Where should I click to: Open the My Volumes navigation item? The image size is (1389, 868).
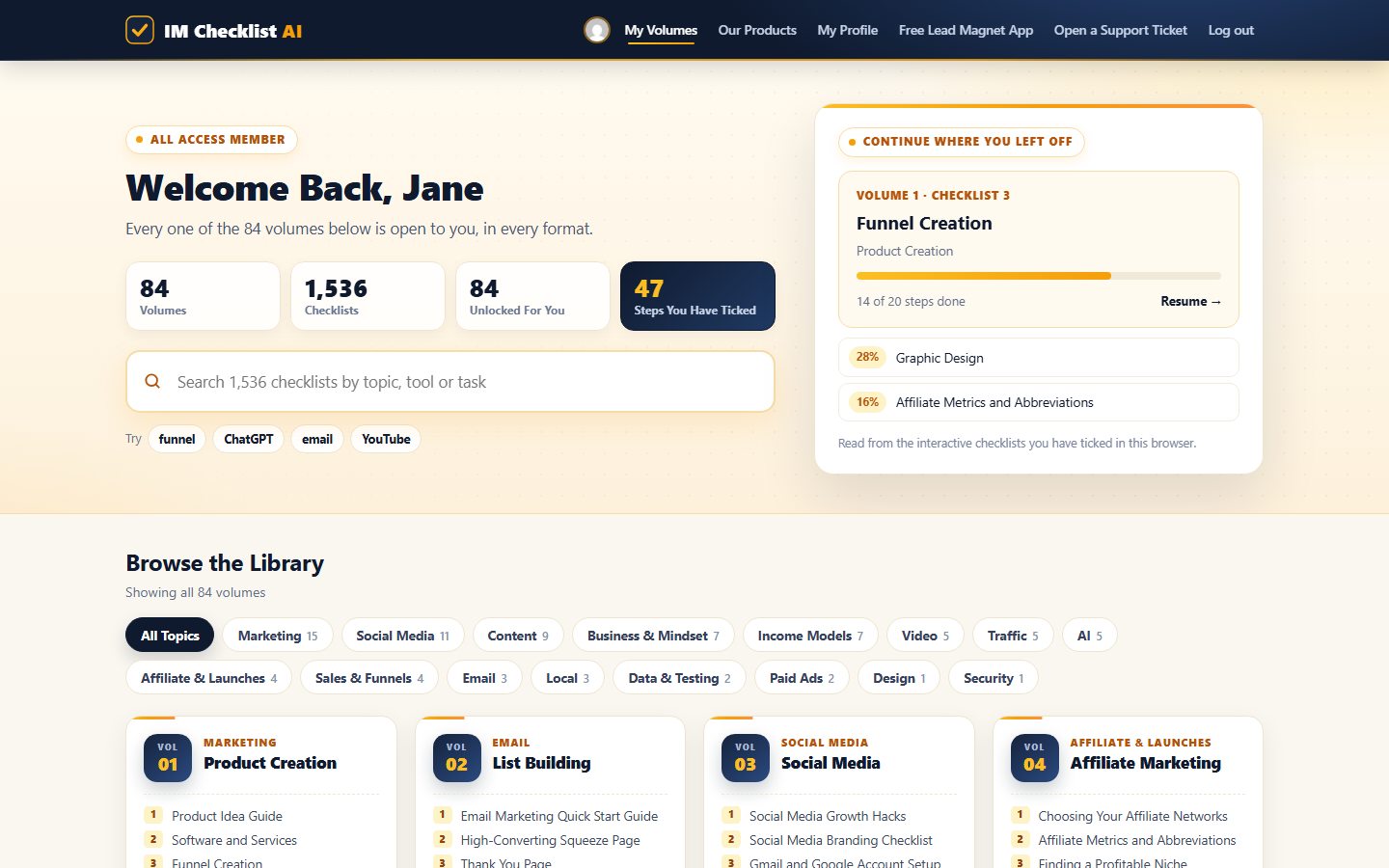[661, 30]
